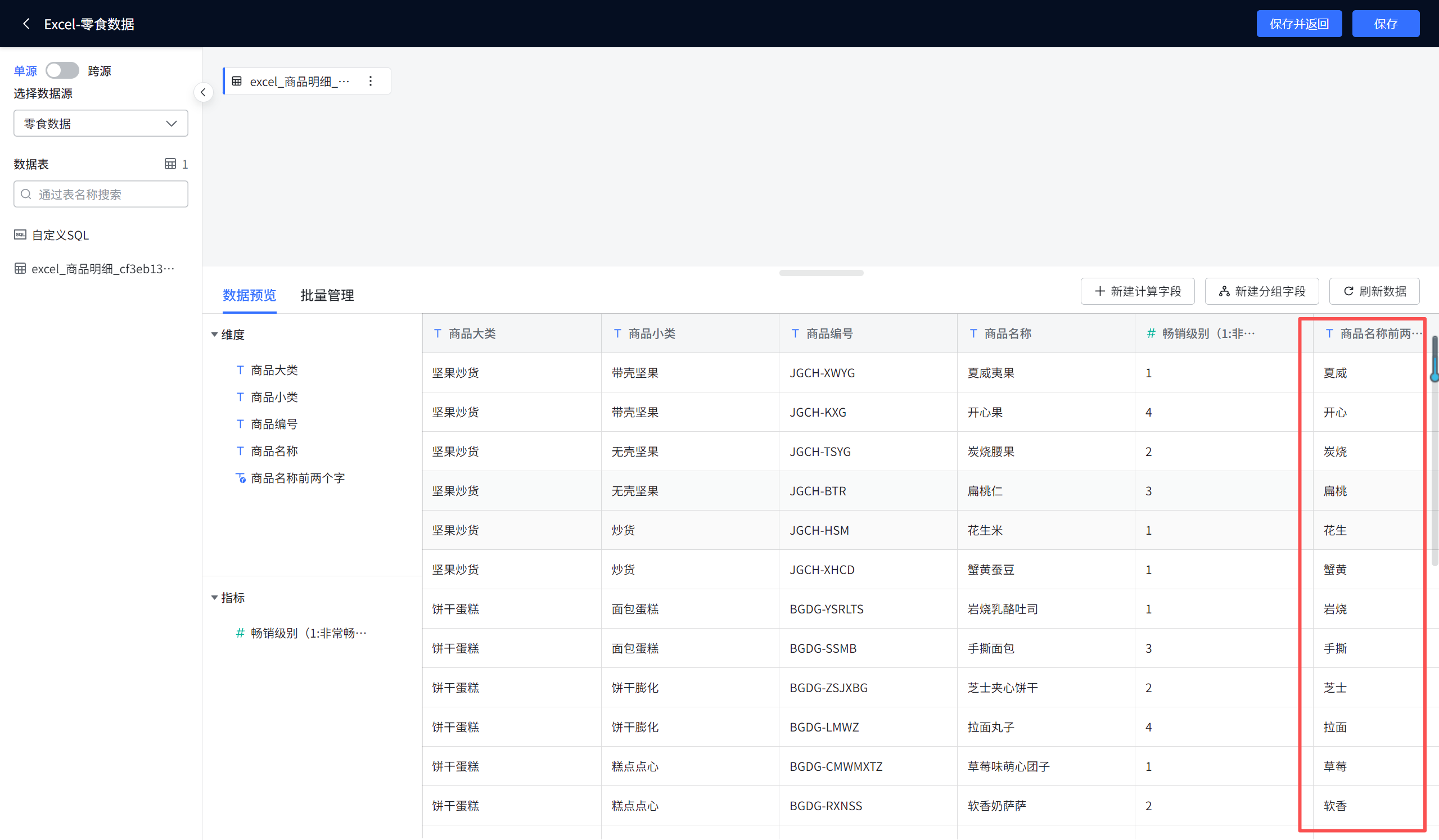1439x840 pixels.
Task: Click the # icon of 畅销级别 under 指标
Action: pos(241,633)
